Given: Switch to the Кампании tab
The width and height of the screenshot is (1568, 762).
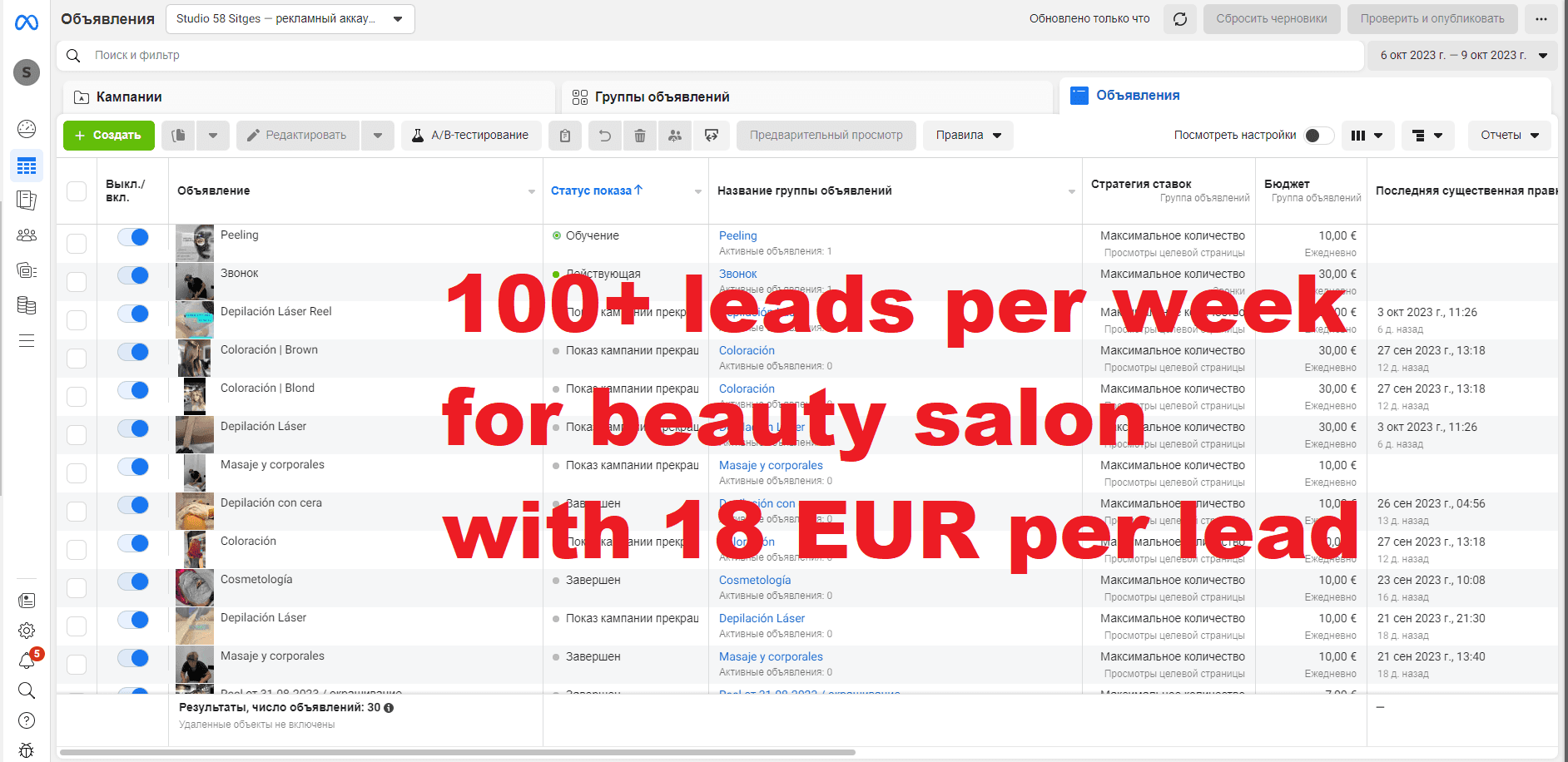Looking at the screenshot, I should click(x=309, y=97).
